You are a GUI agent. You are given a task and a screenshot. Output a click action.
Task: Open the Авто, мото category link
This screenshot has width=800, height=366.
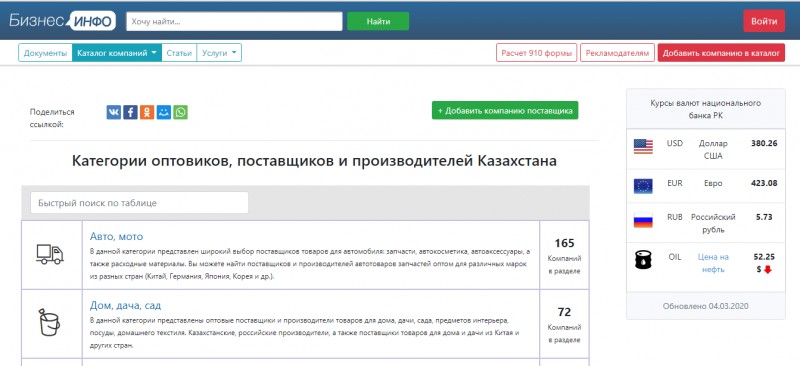click(116, 236)
